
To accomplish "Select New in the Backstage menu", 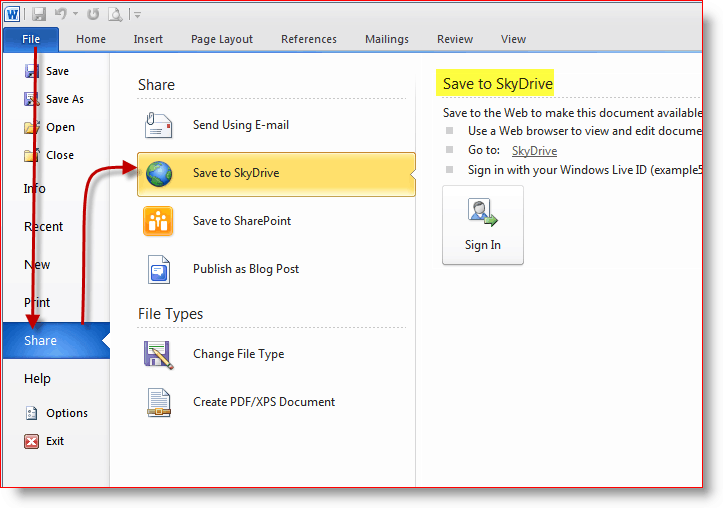I will (37, 265).
